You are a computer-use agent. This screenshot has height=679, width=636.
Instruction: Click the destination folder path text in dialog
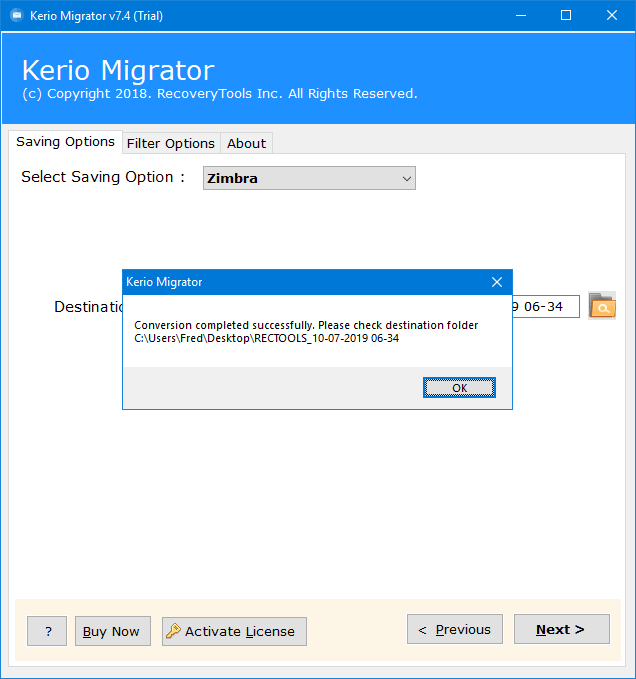tap(266, 338)
